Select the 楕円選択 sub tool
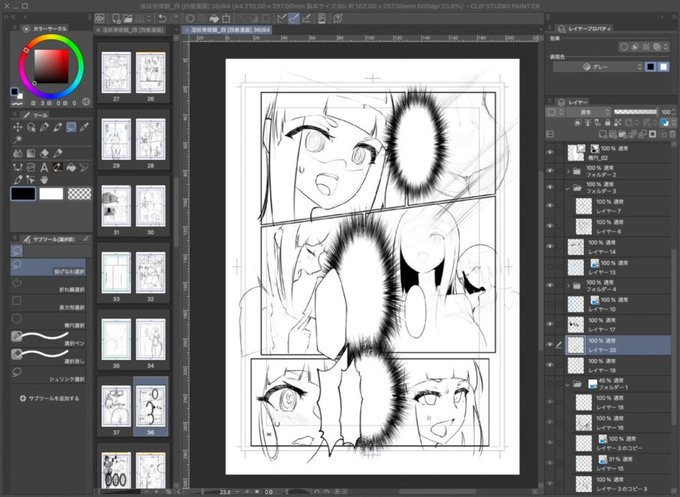The width and height of the screenshot is (680, 497). [48, 321]
